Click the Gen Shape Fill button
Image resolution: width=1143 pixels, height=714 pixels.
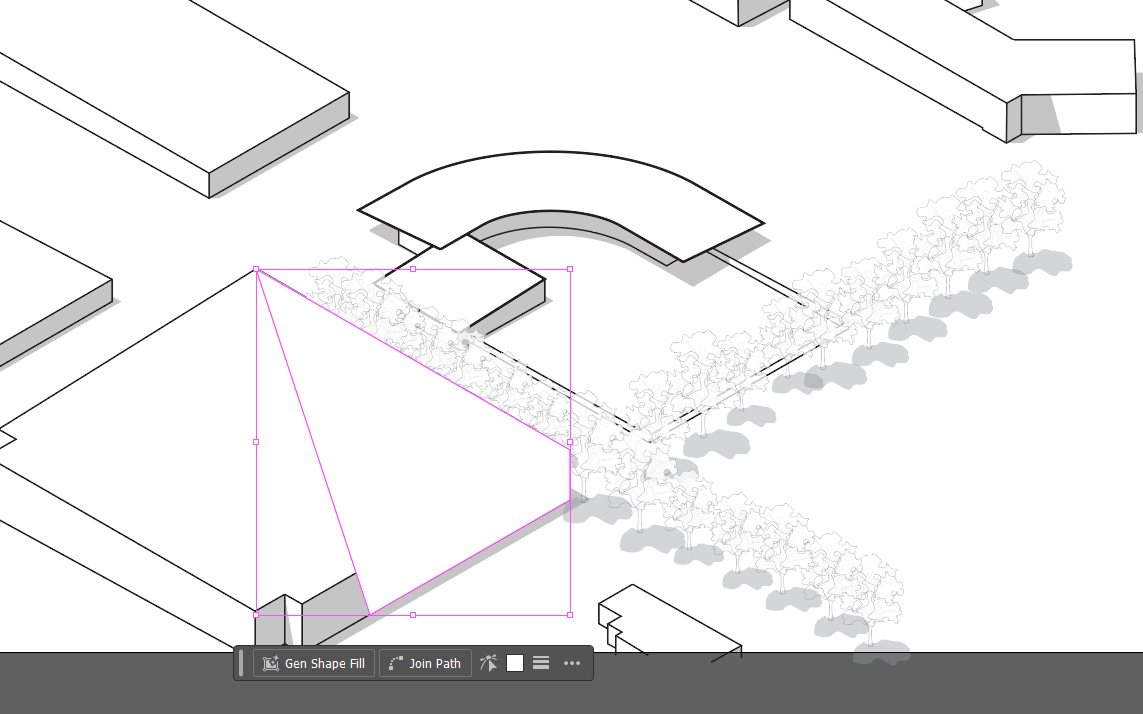(x=313, y=663)
